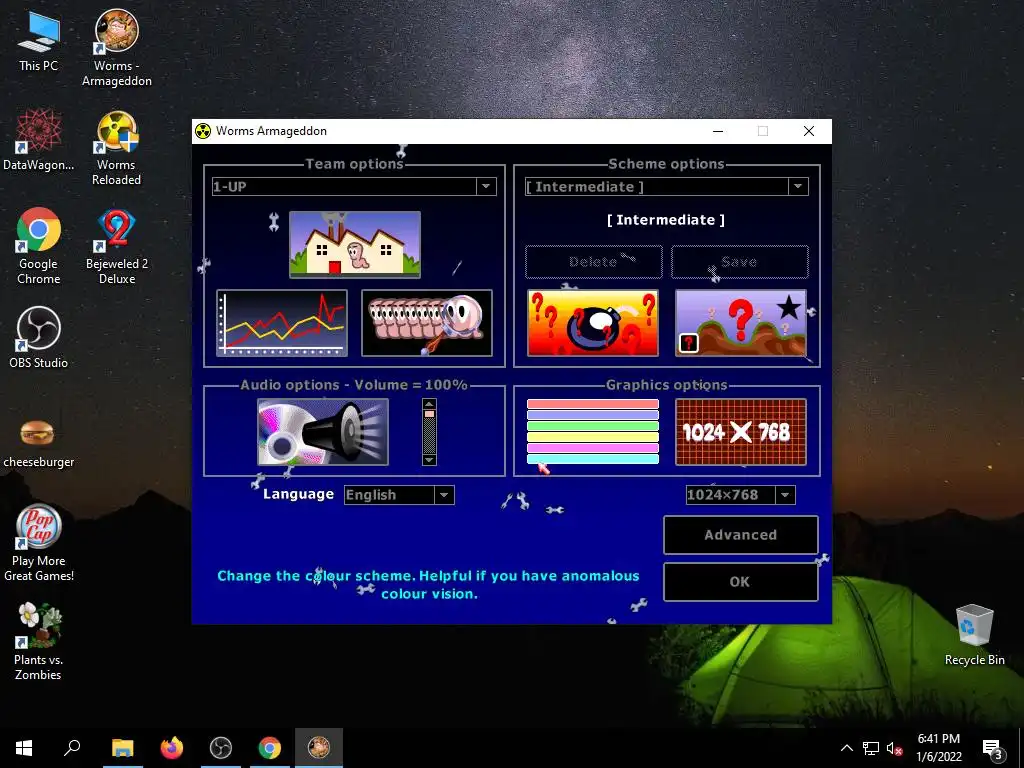Select the Worms - Armageddon desktop shortcut
Viewport: 1024px width, 768px height.
117,48
